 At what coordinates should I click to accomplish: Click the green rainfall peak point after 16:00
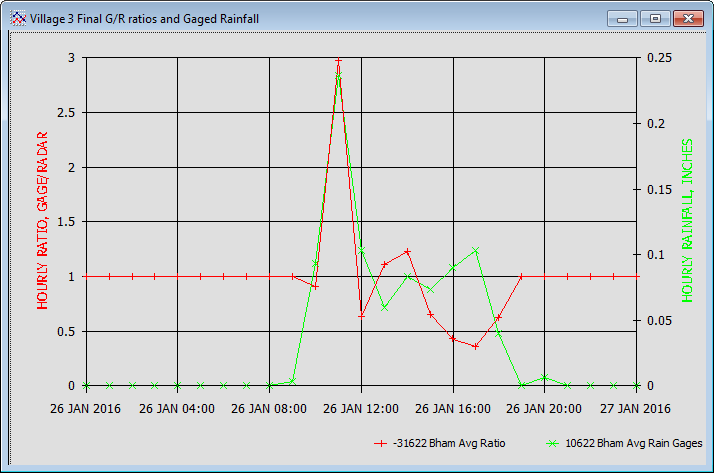(476, 250)
